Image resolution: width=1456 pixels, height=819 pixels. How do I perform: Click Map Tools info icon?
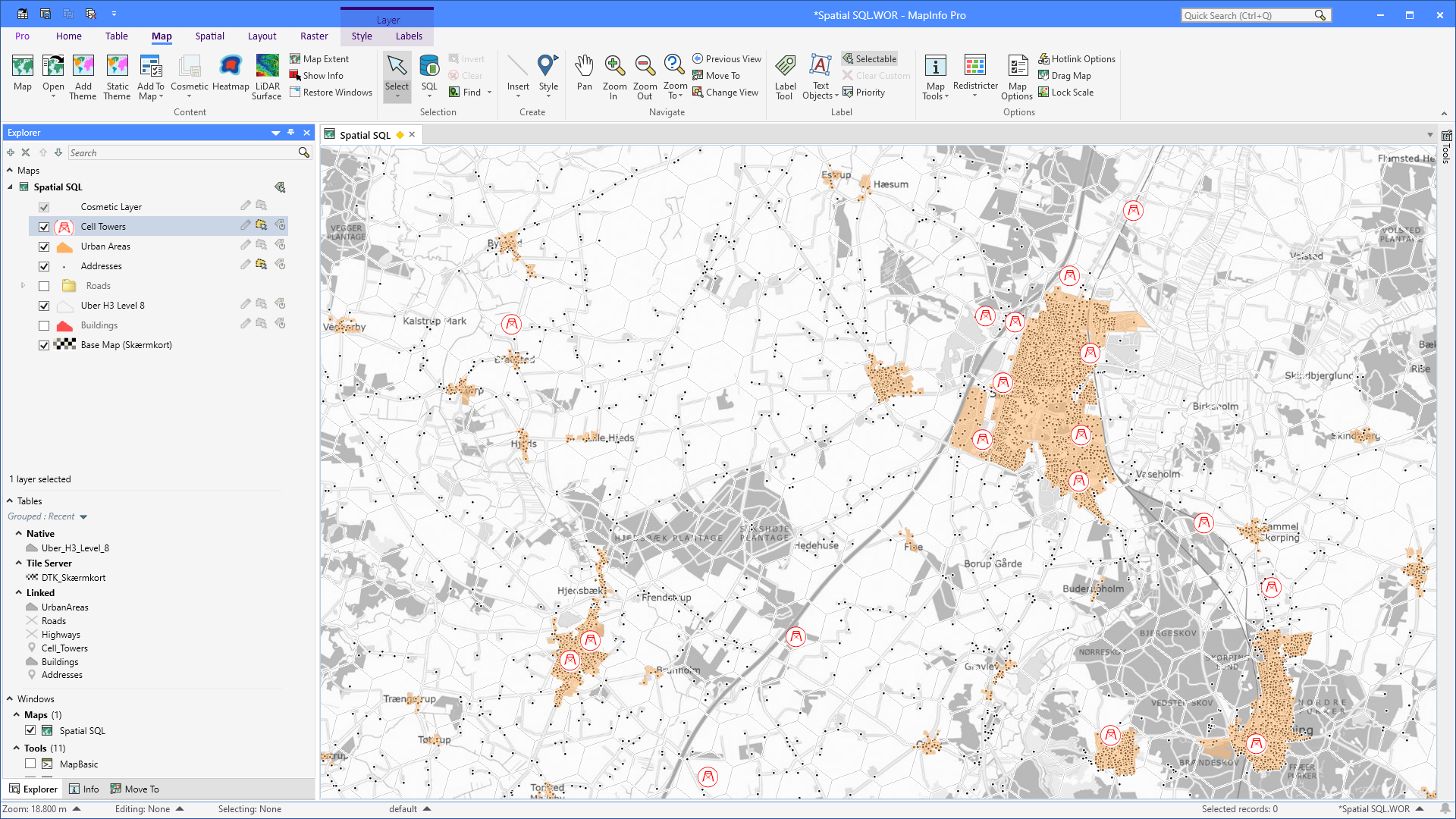tap(936, 66)
